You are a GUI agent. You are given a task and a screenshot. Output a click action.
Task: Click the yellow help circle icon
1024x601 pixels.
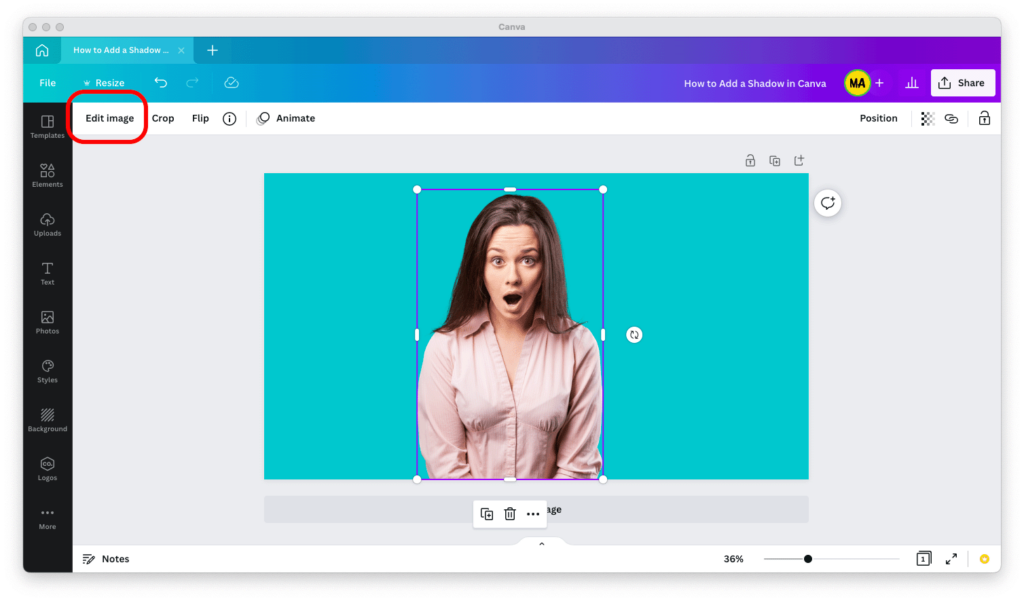[984, 559]
